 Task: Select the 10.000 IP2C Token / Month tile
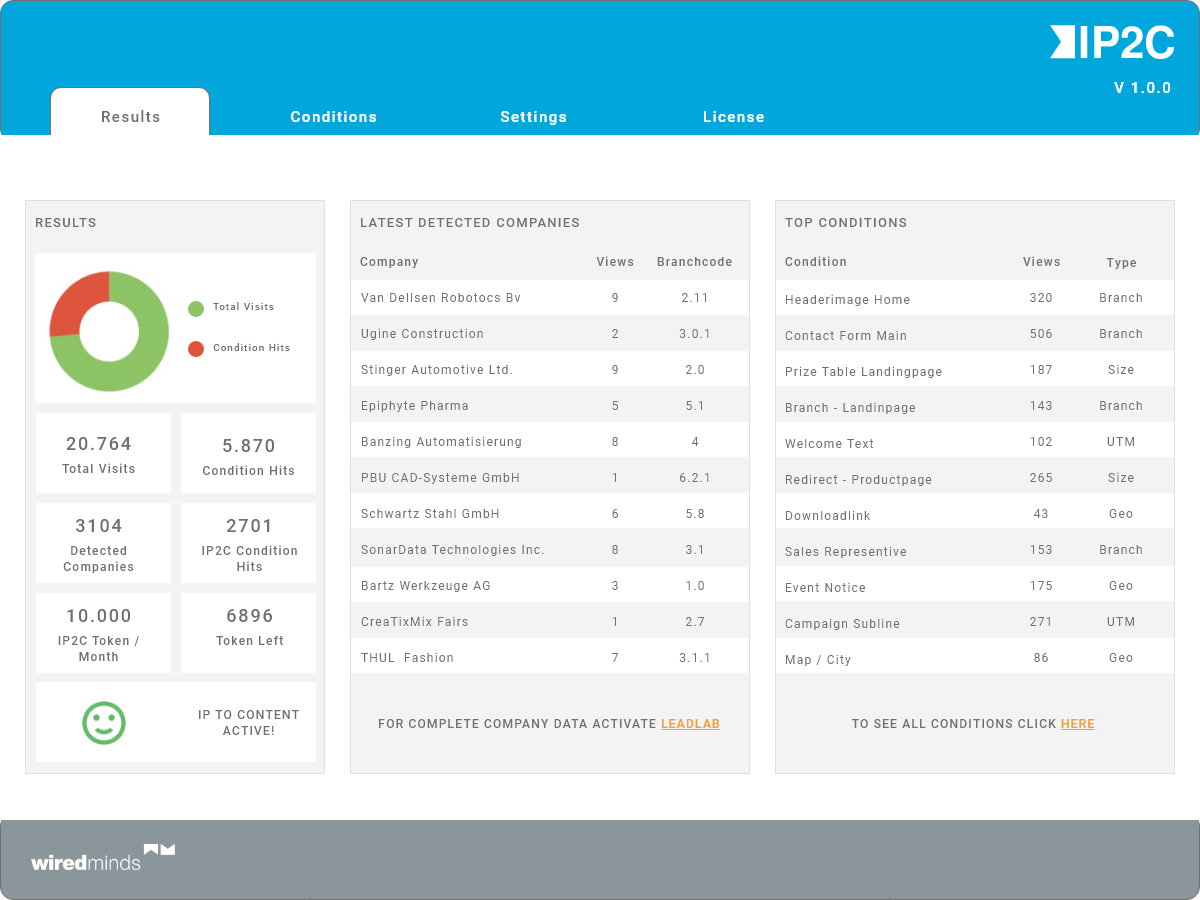pos(104,633)
